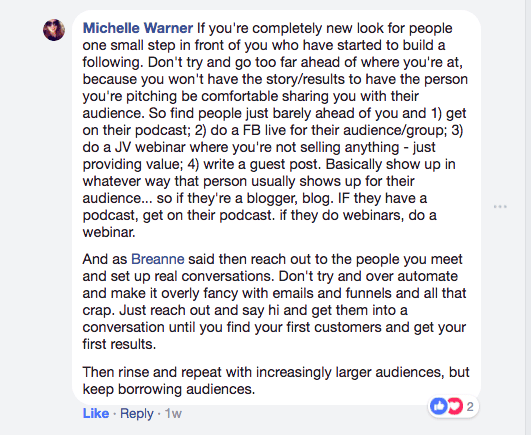Open the 1w timestamp permalink

pos(173,413)
